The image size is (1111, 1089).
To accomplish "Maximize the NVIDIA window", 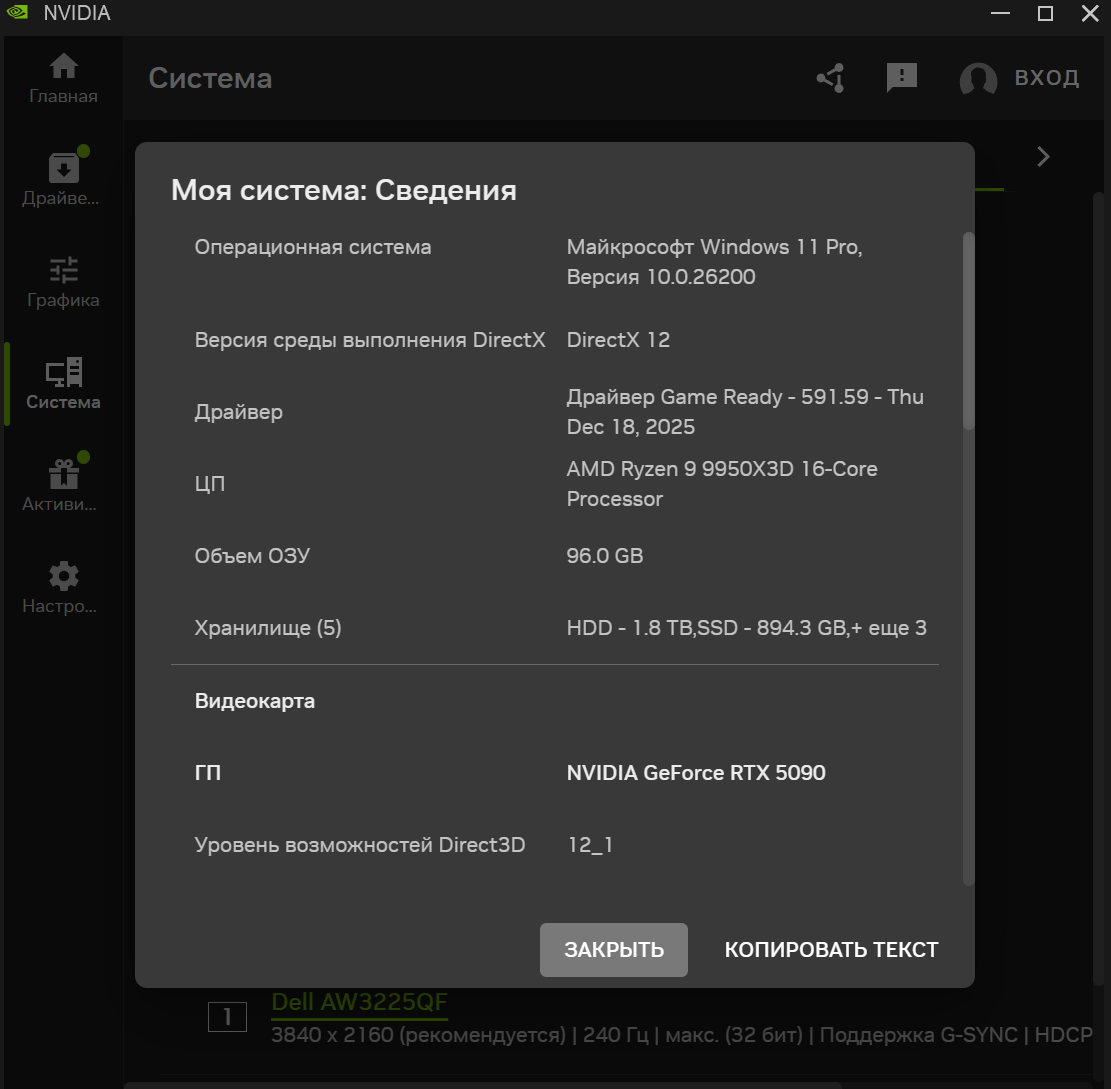I will 1045,13.
